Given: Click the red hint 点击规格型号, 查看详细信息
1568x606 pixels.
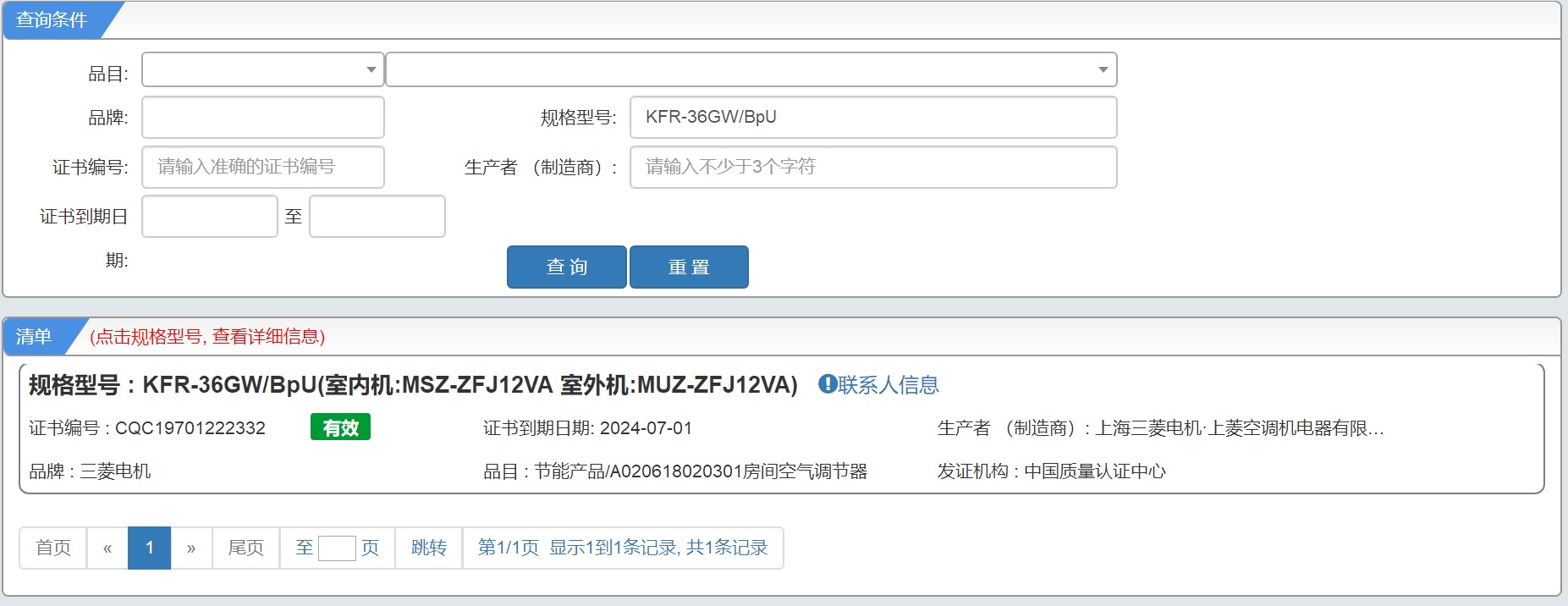Looking at the screenshot, I should pyautogui.click(x=207, y=337).
